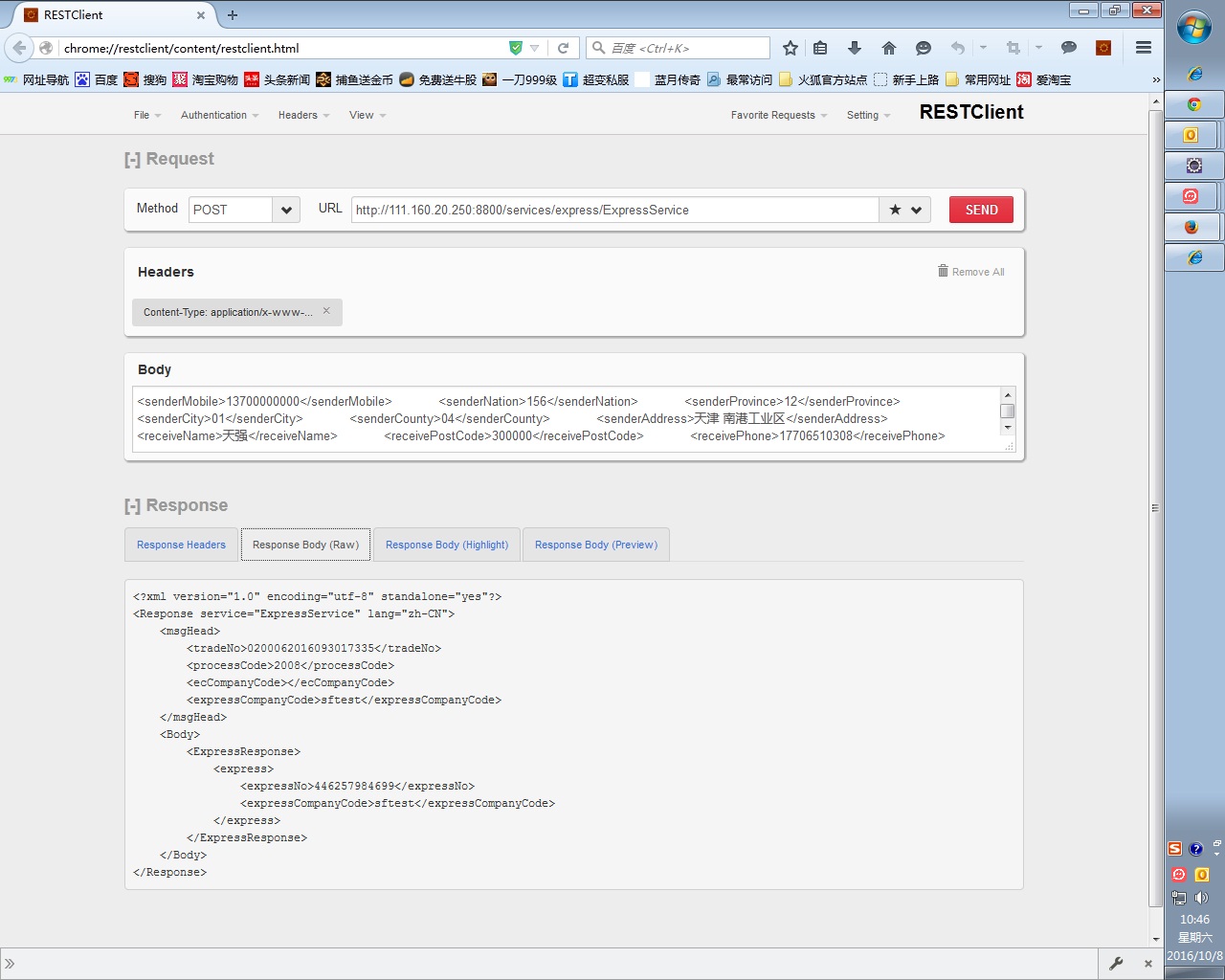
Task: Open Outlook from the taskbar
Action: pos(1192,135)
